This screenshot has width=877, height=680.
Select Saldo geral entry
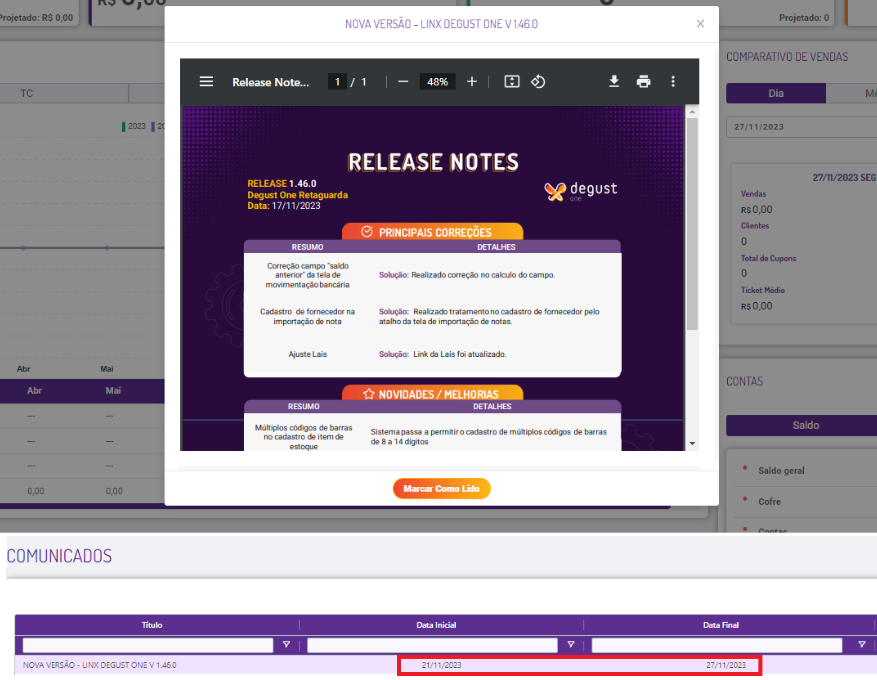781,470
